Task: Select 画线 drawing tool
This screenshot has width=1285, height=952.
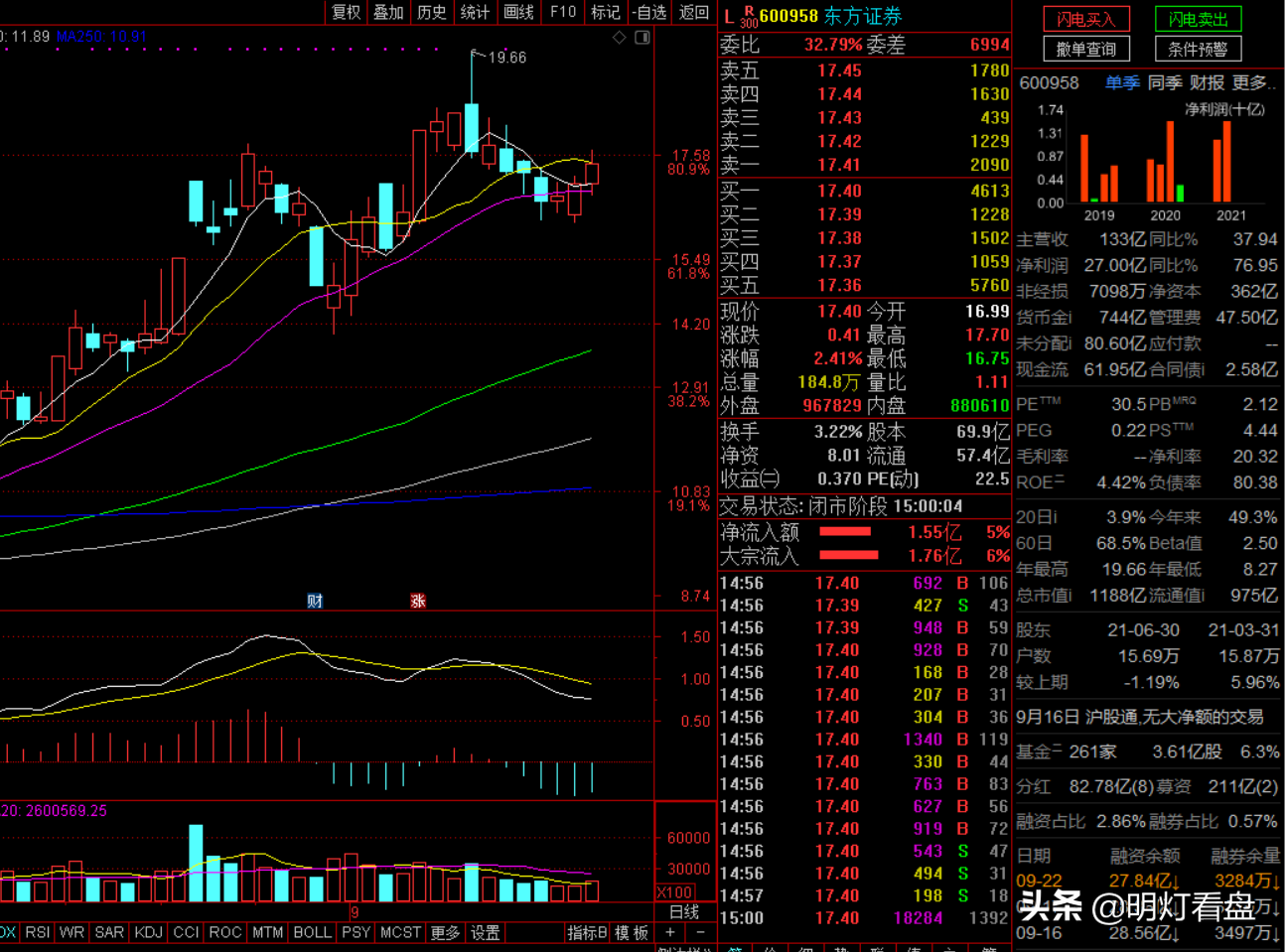Action: [x=518, y=12]
